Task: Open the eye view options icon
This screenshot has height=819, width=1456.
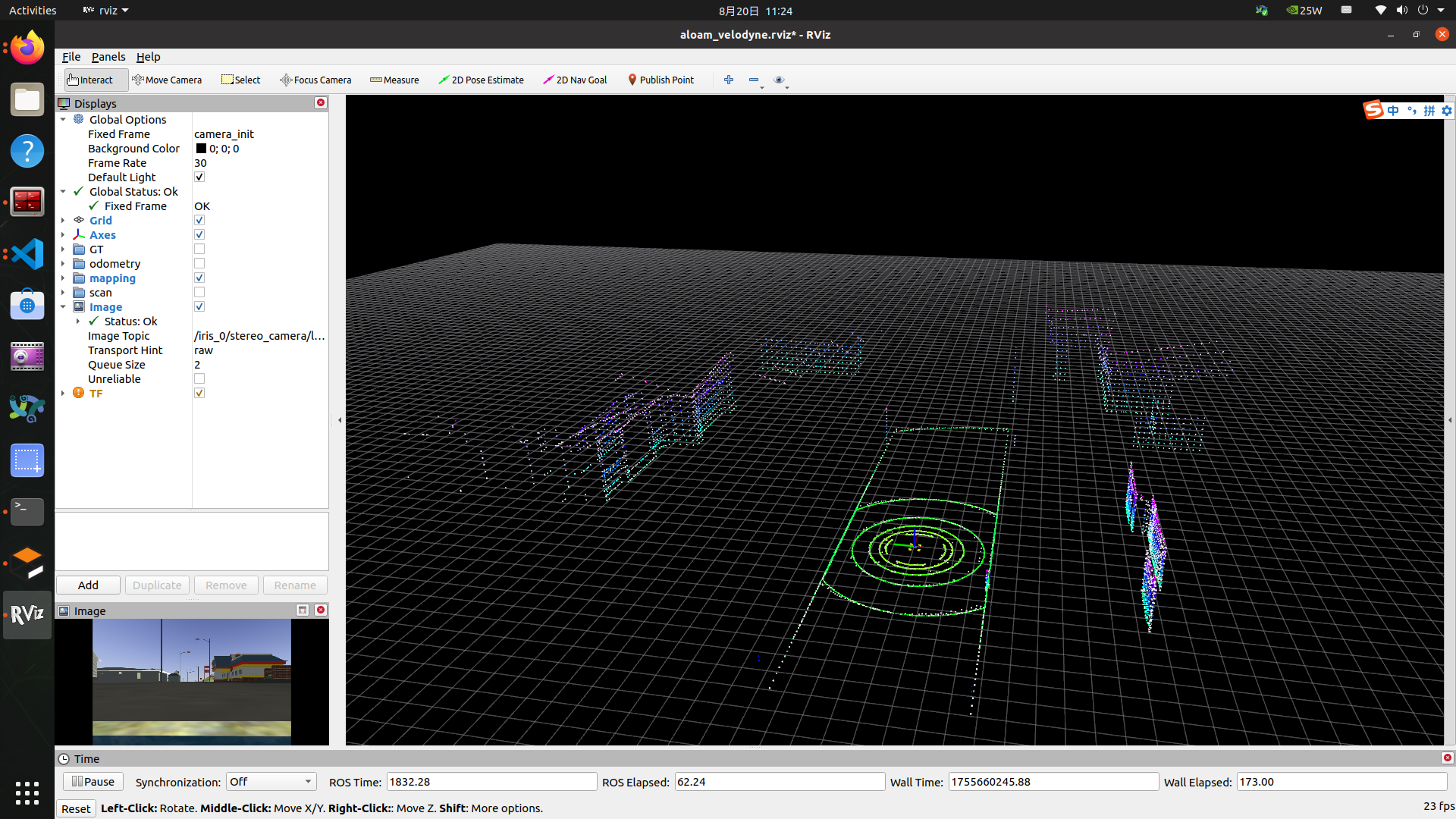Action: click(x=779, y=80)
